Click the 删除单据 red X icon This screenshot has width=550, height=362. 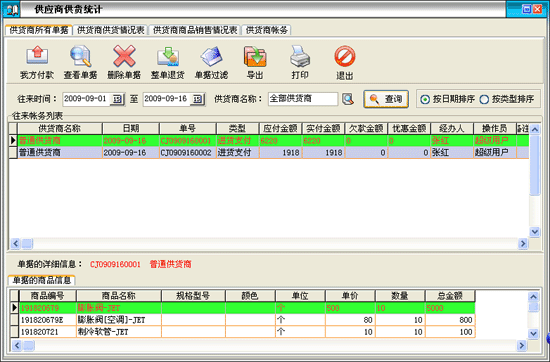pyautogui.click(x=124, y=56)
